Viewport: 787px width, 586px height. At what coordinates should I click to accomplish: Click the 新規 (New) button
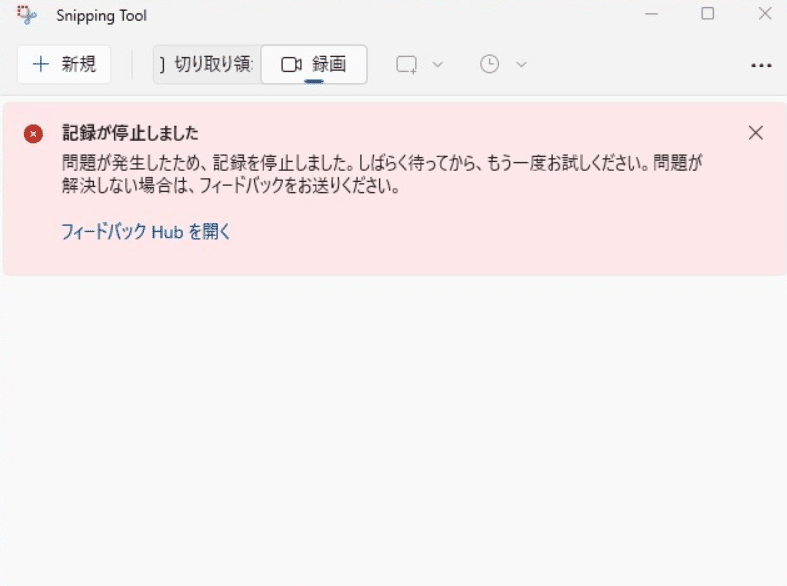64,64
